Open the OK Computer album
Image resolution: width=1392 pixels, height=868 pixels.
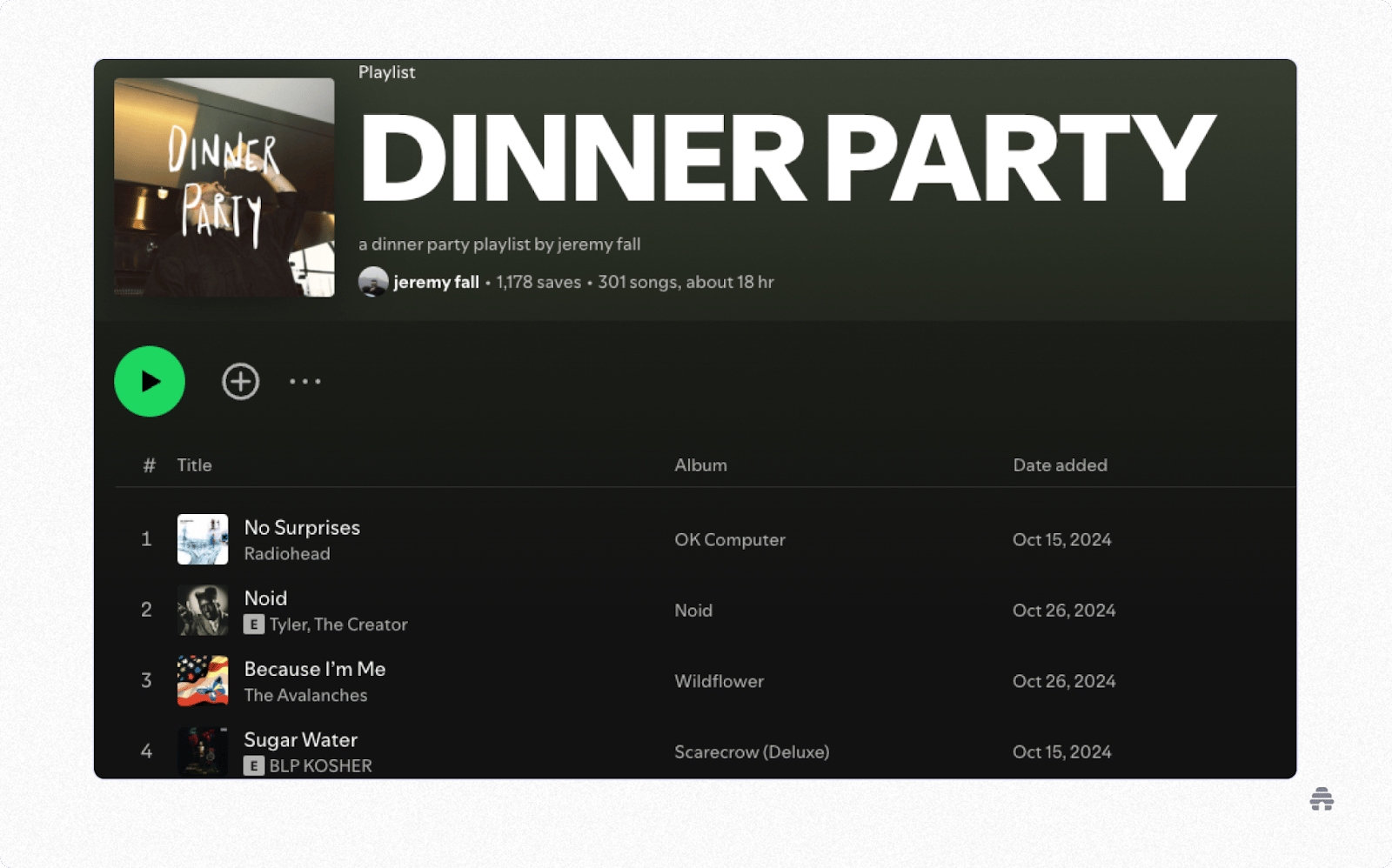tap(730, 539)
